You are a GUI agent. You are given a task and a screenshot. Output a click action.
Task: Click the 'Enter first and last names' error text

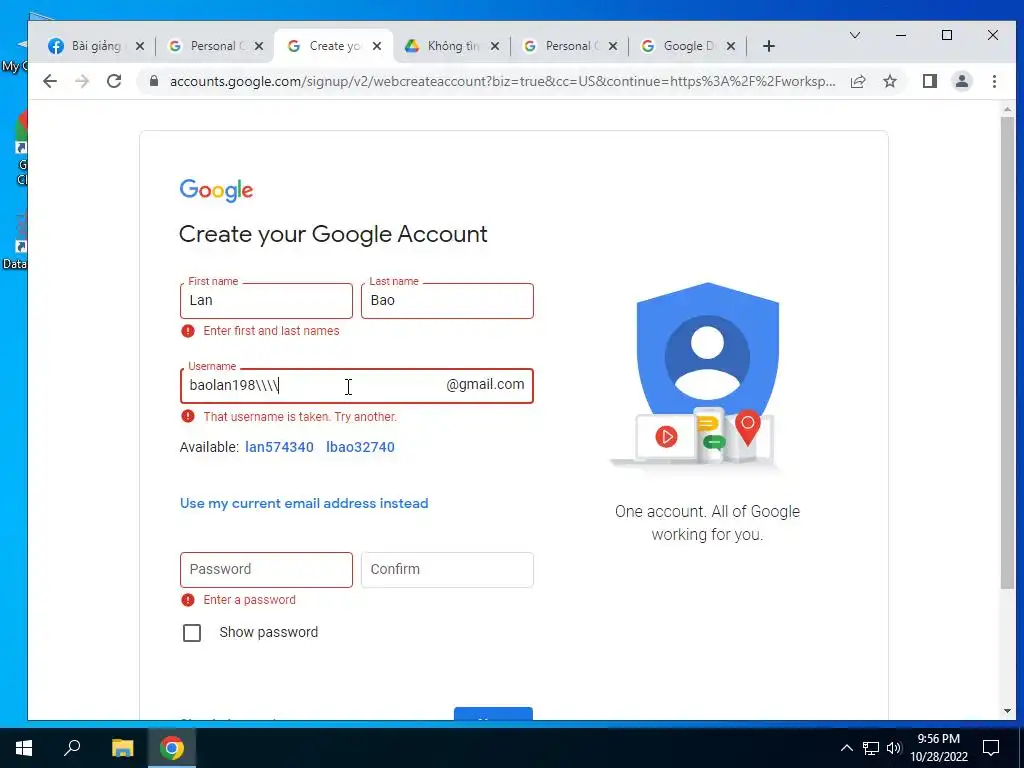click(272, 331)
